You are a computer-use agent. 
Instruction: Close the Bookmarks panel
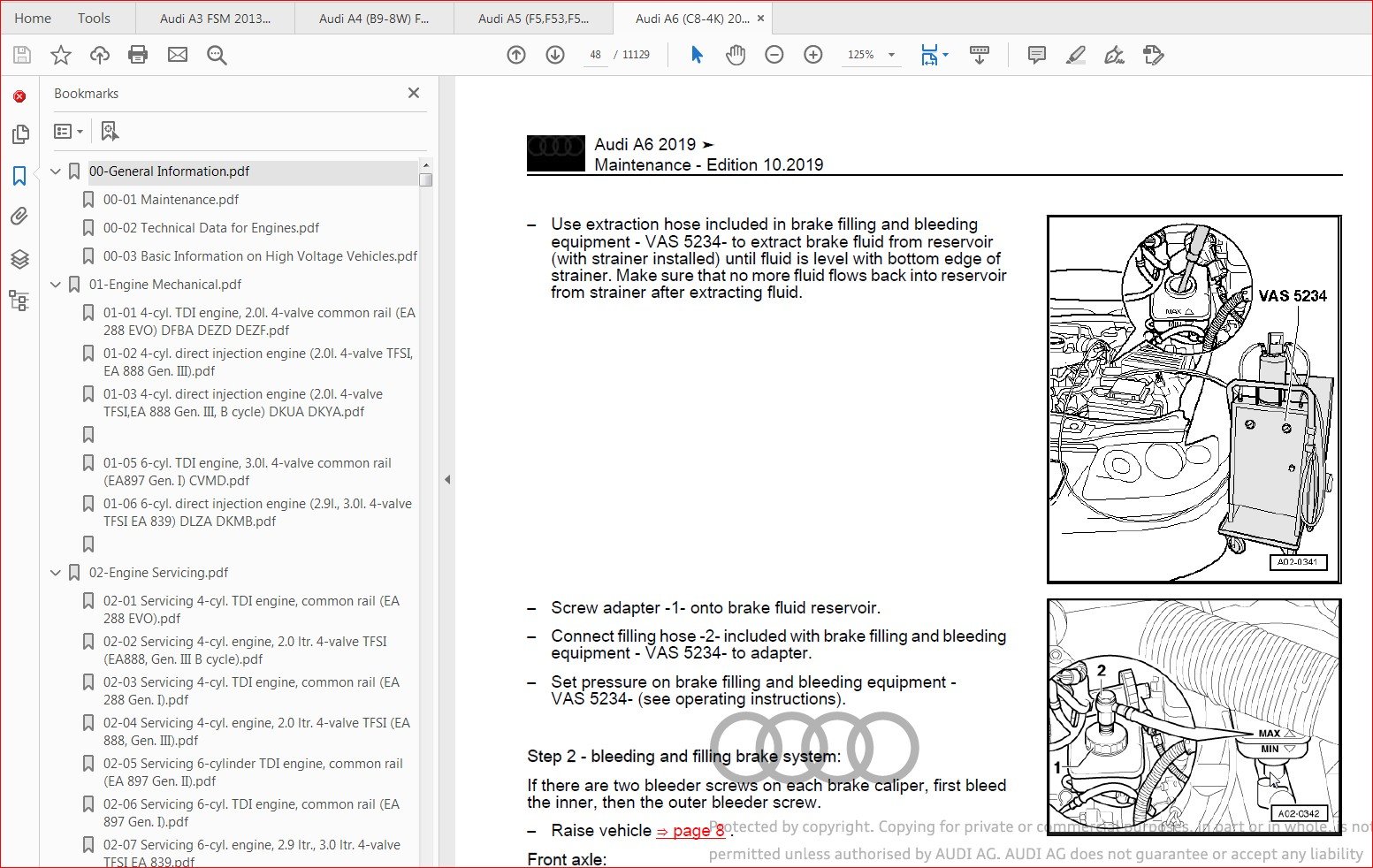tap(414, 93)
